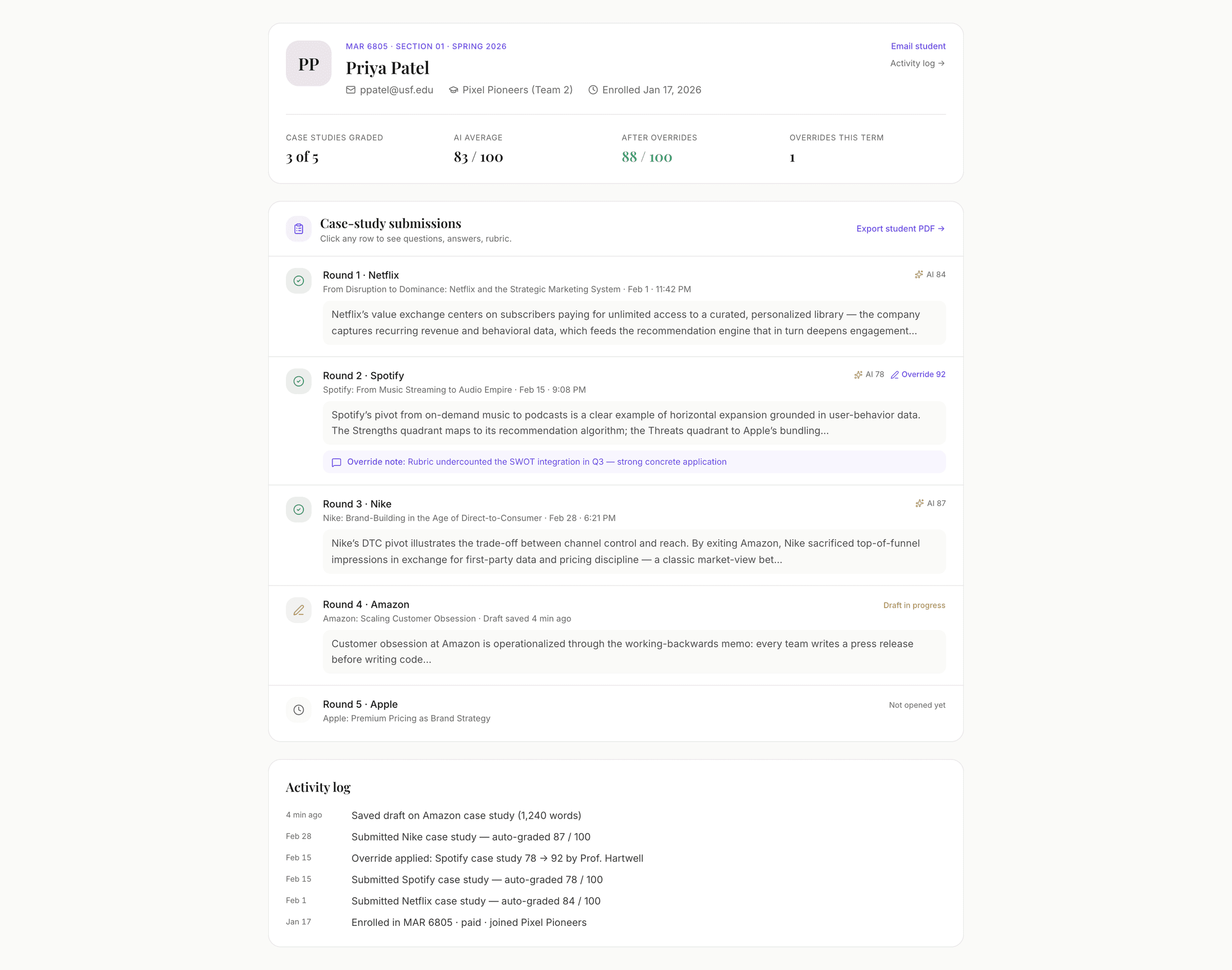Click the comment icon in the override note
The image size is (1232, 970).
tap(336, 462)
